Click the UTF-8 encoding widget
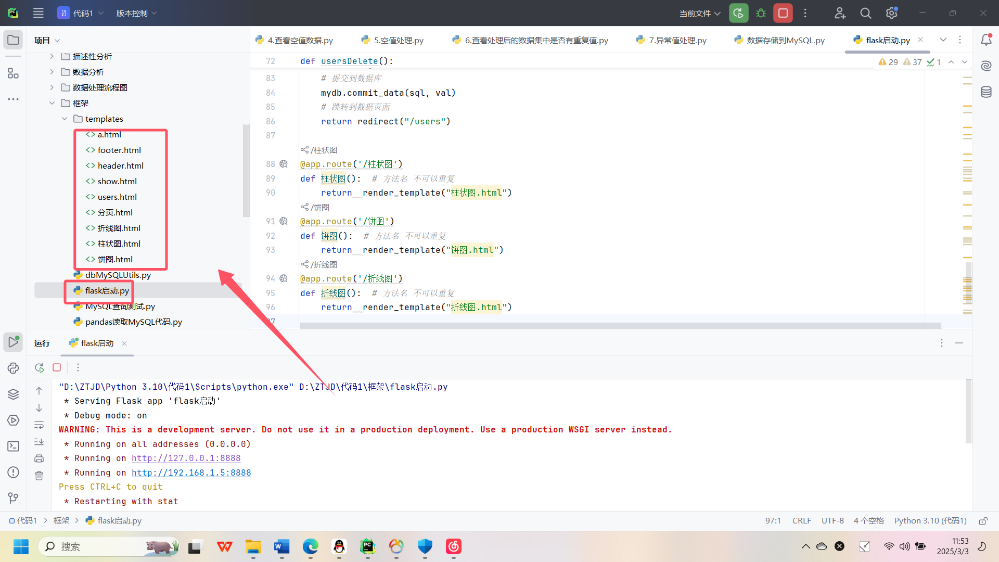 [832, 521]
